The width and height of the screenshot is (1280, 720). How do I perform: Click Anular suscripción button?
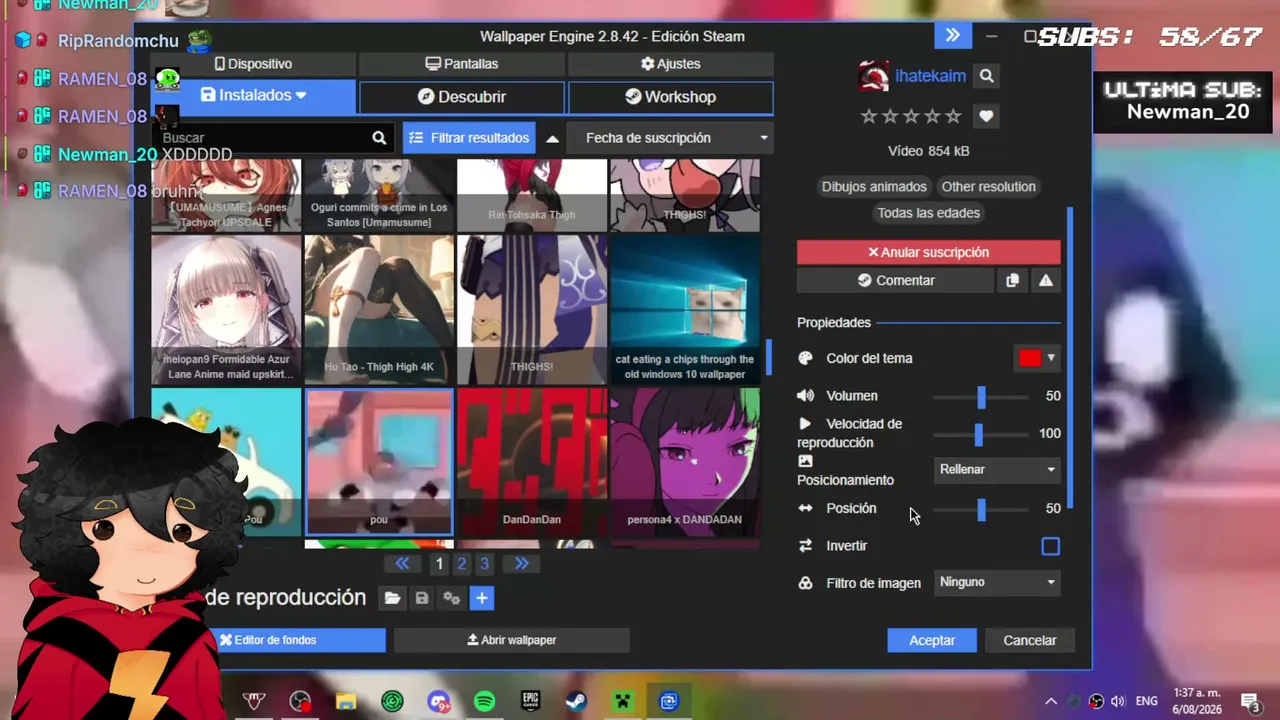[x=929, y=253]
